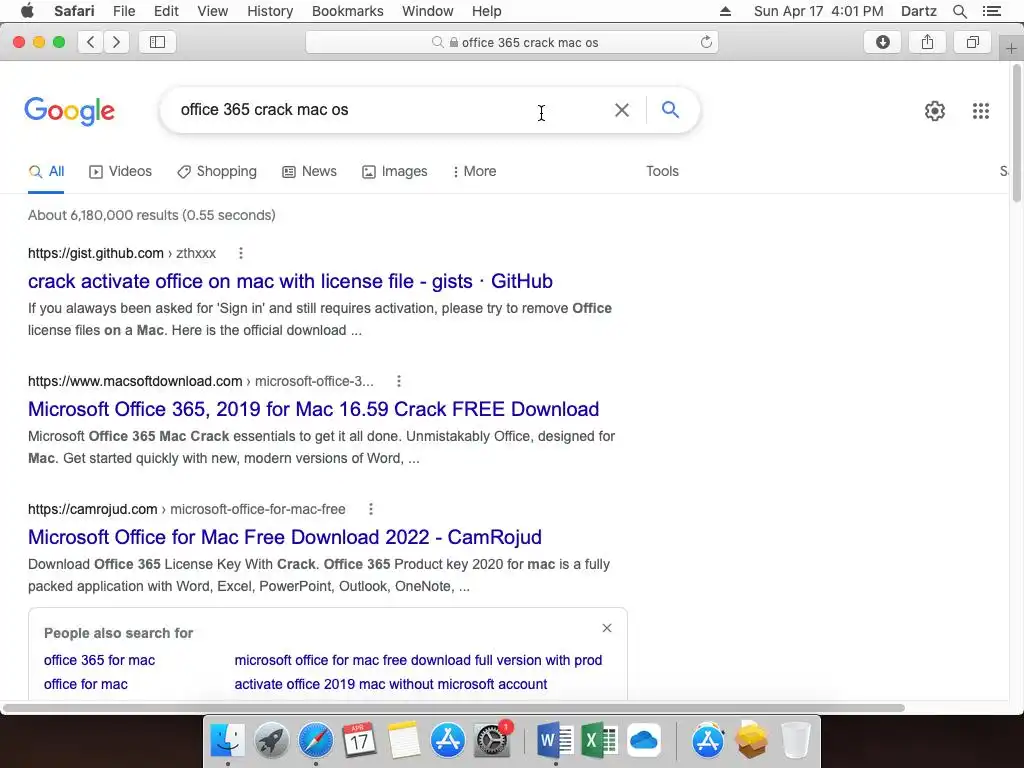Open the Apple menu
The height and width of the screenshot is (768, 1024).
(x=27, y=11)
